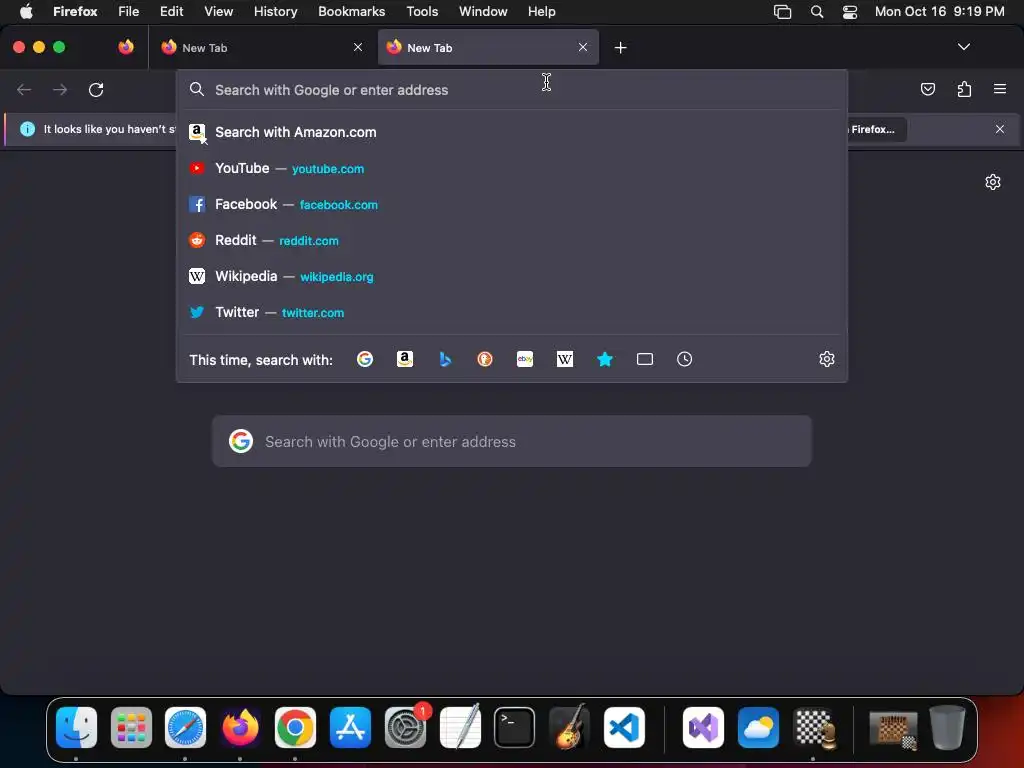
Task: Focus the new tab page Google search box
Action: point(512,441)
